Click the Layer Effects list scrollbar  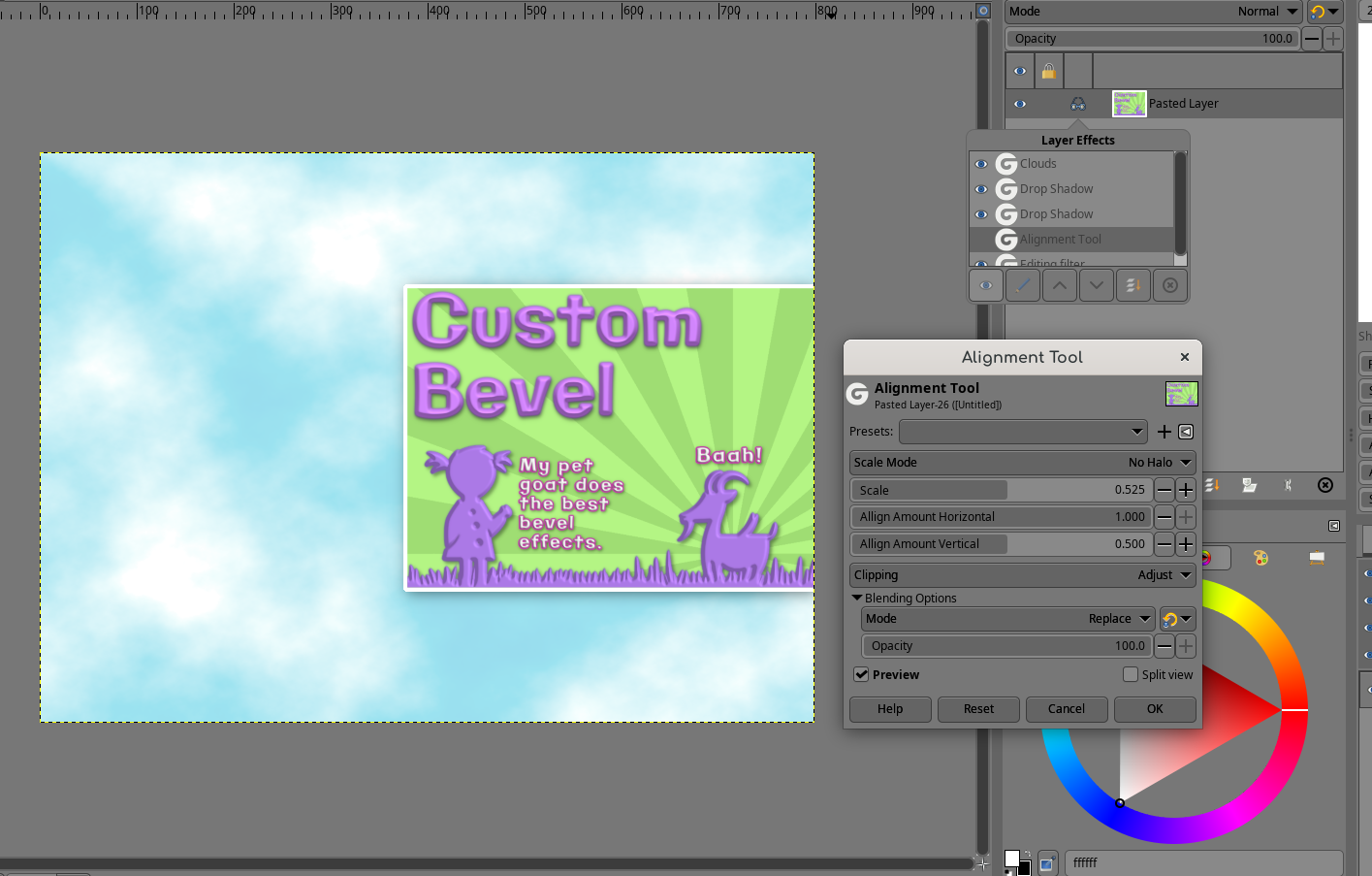tap(1180, 204)
